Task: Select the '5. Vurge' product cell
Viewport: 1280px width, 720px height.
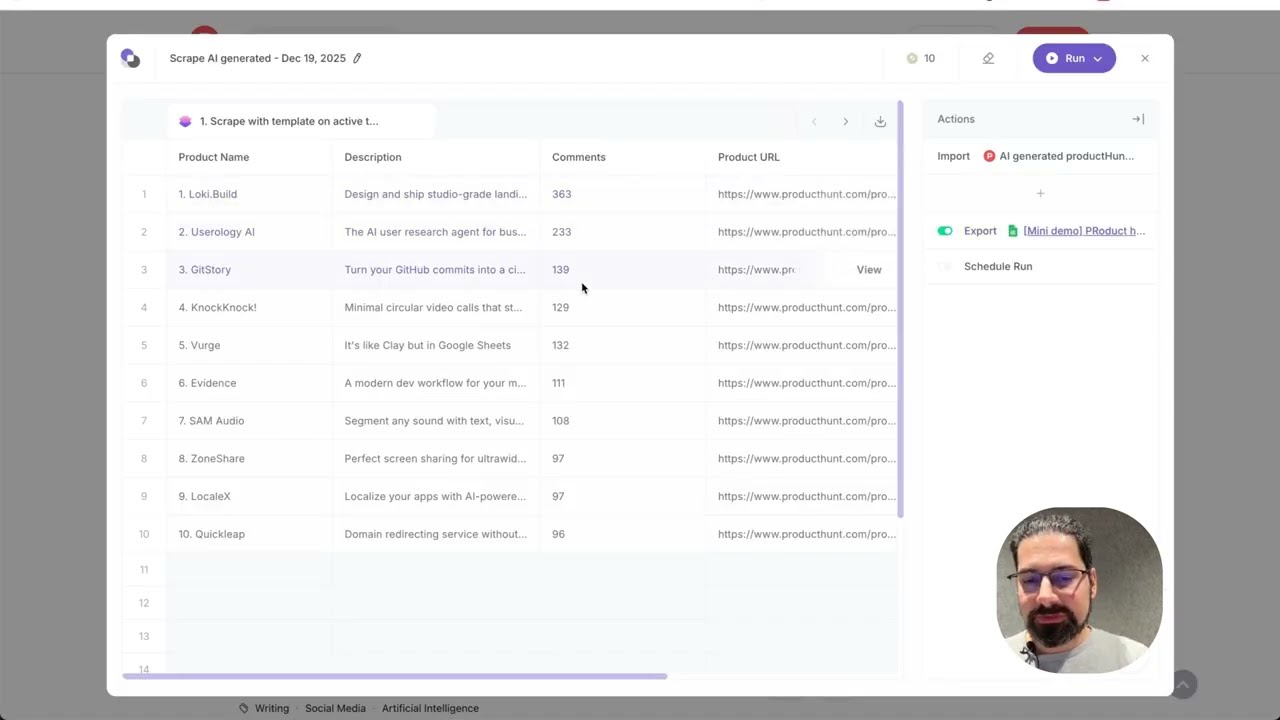Action: click(249, 345)
